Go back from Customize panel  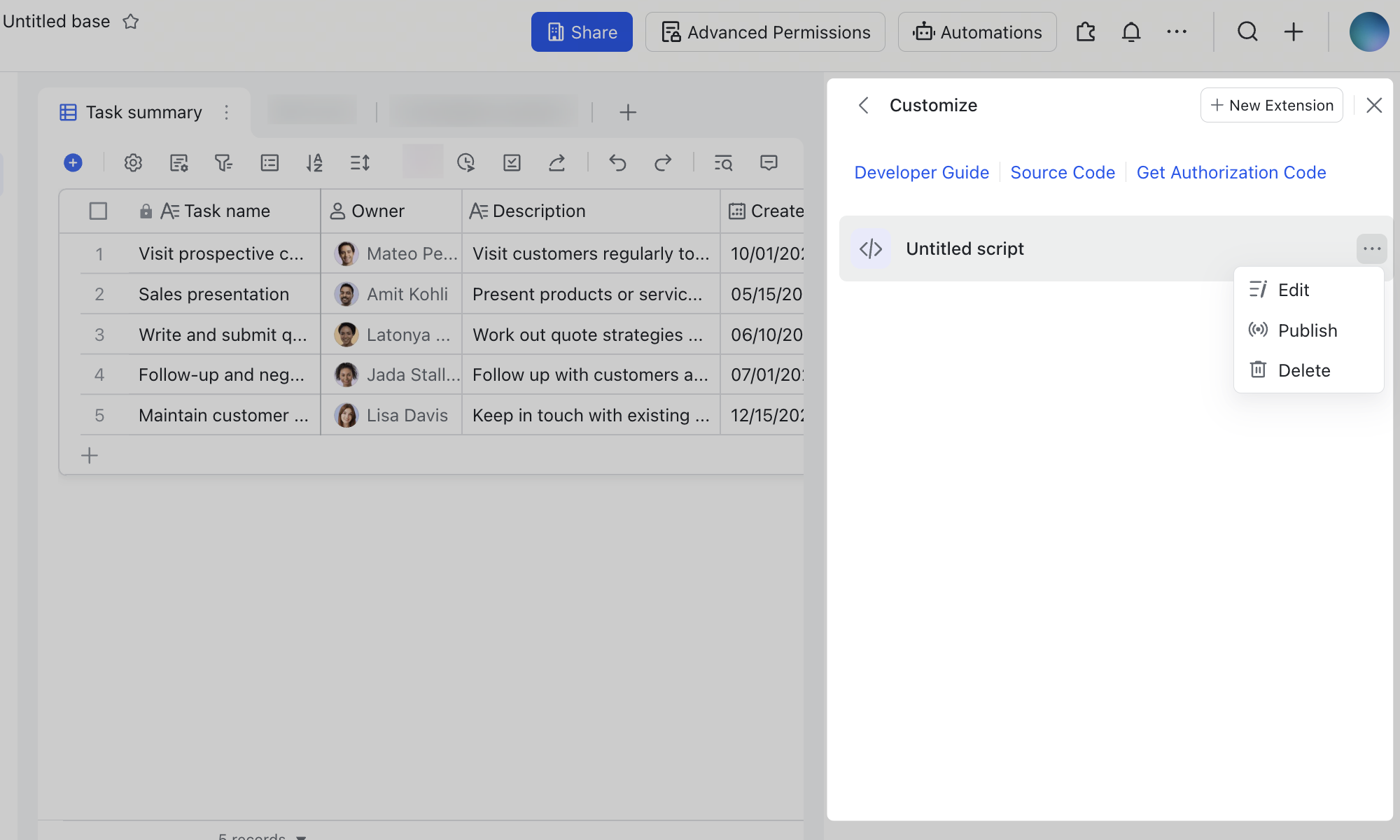point(864,105)
